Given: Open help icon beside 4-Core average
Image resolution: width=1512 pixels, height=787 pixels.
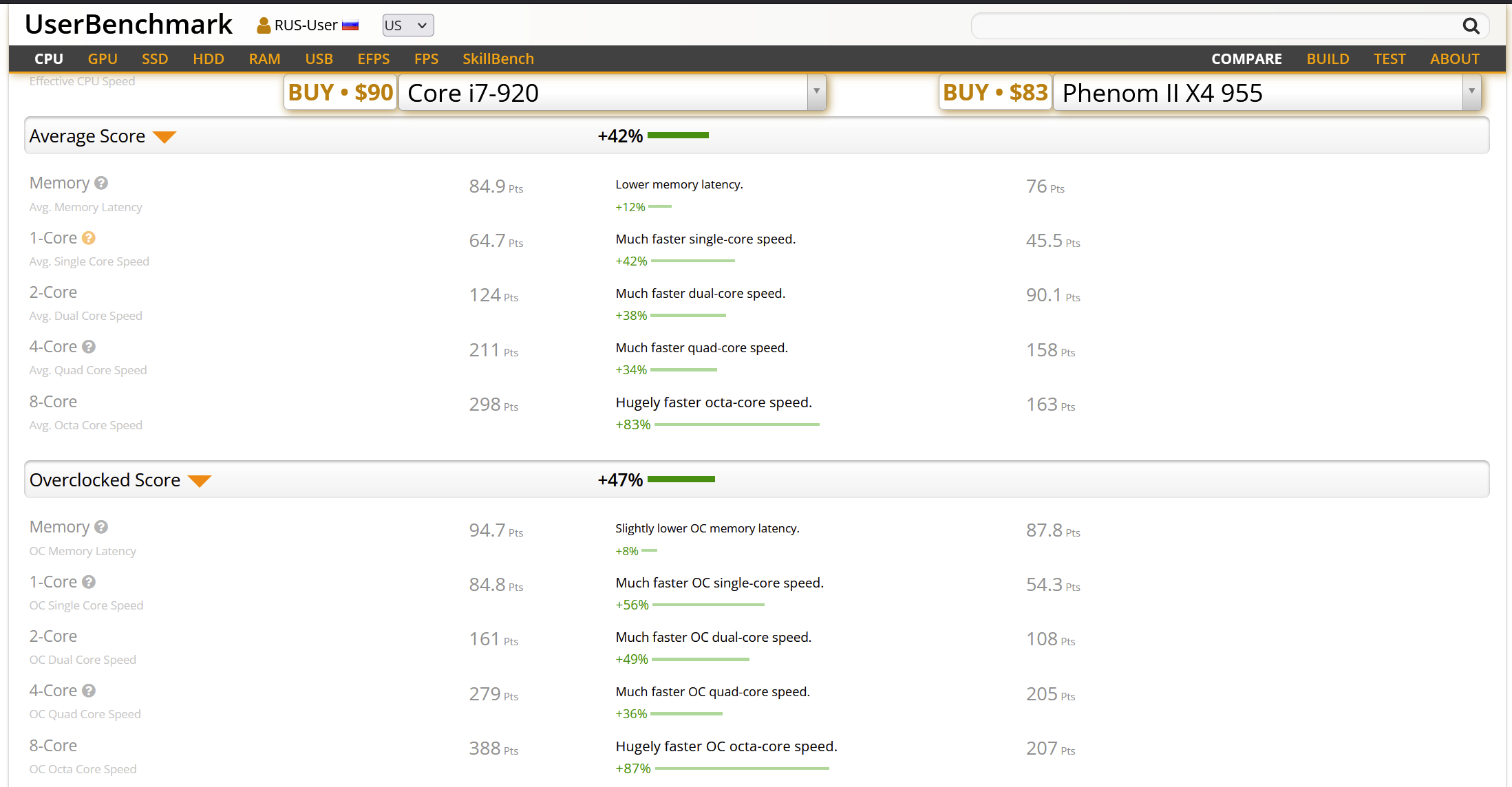Looking at the screenshot, I should pyautogui.click(x=89, y=347).
